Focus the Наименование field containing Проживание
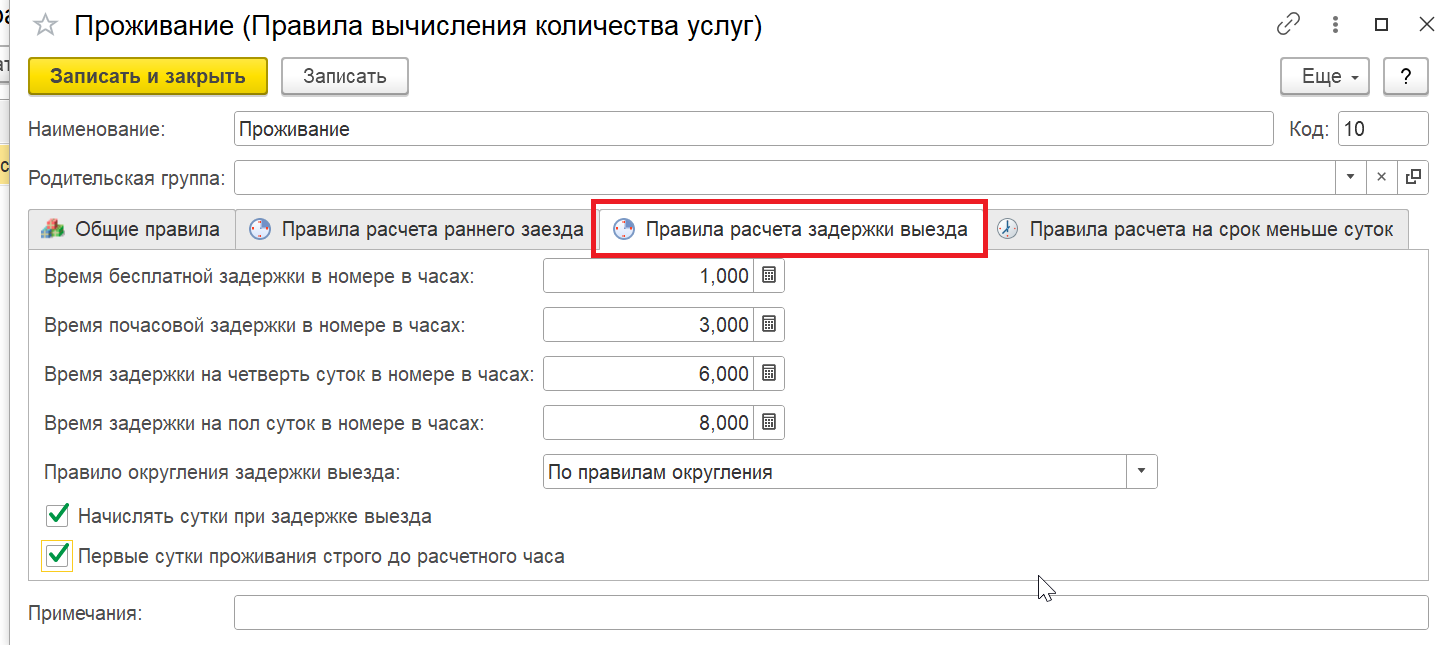 pyautogui.click(x=754, y=129)
